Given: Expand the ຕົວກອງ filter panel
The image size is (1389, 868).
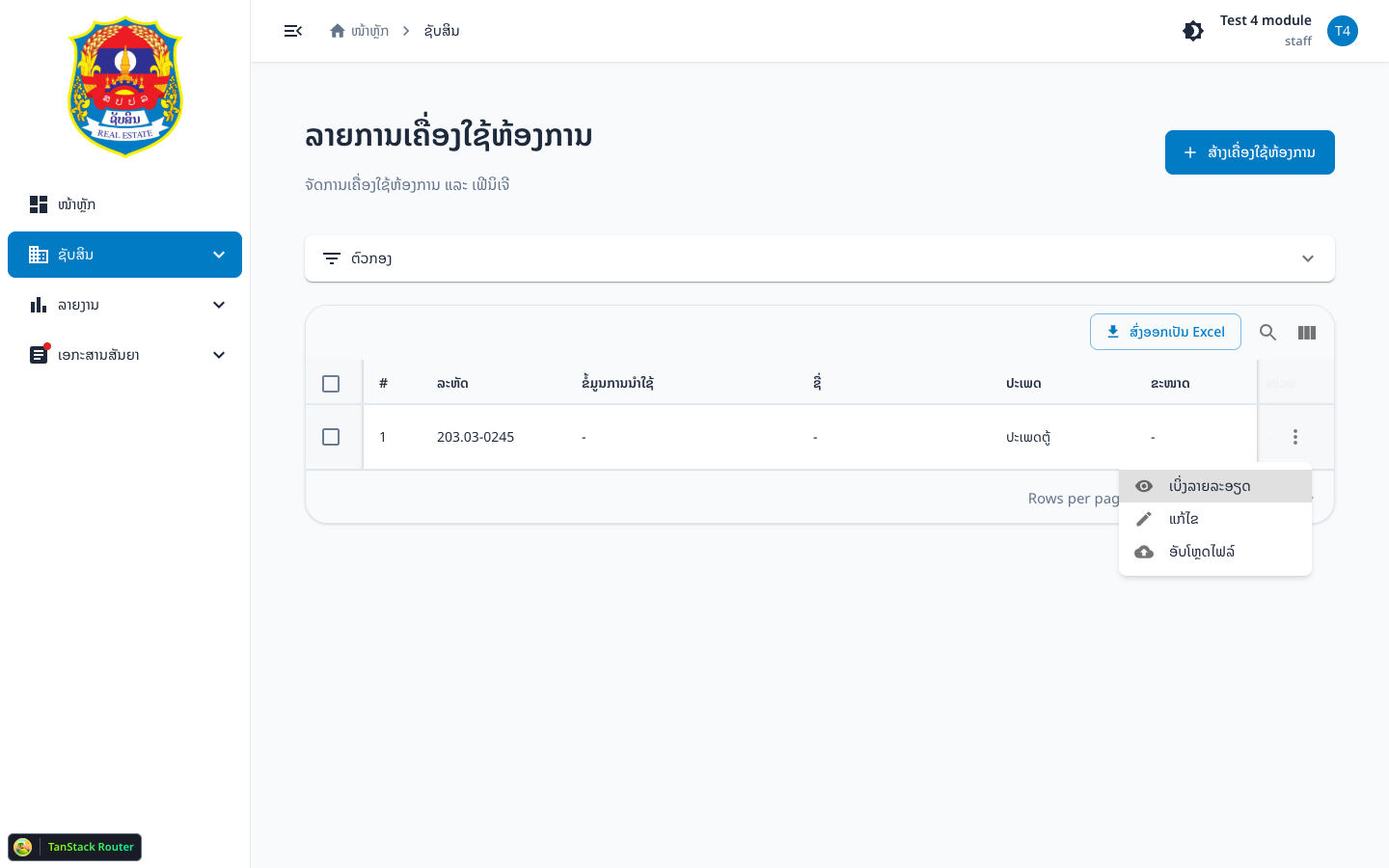Looking at the screenshot, I should [820, 258].
